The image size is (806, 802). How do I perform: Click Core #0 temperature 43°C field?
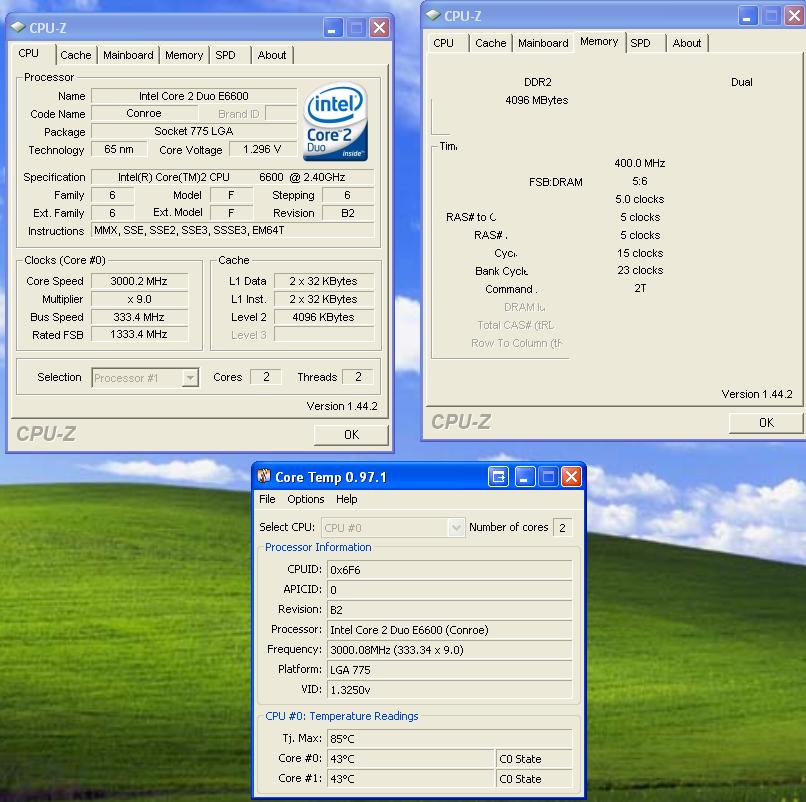[x=411, y=759]
